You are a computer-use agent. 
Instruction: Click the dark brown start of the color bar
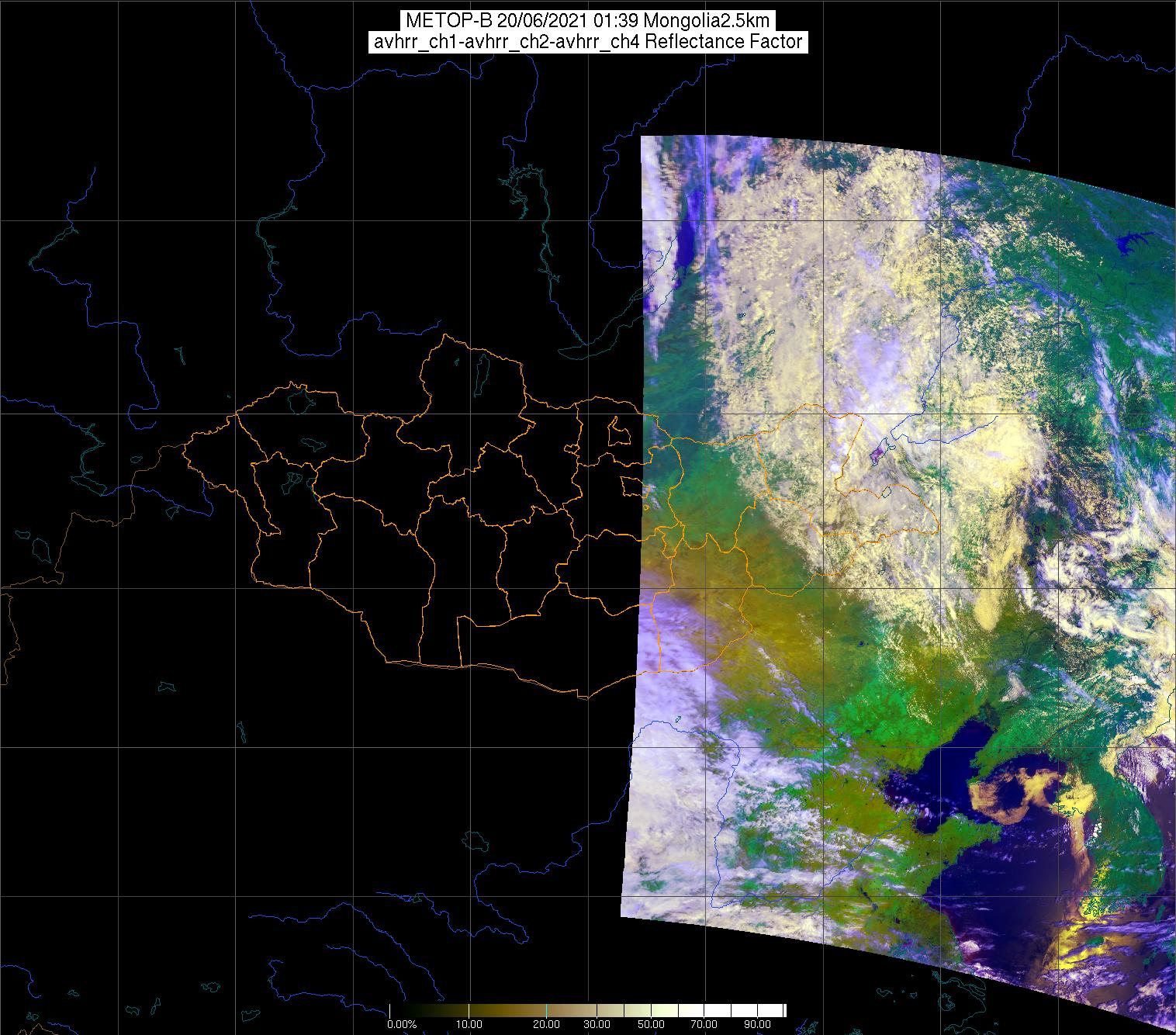click(394, 1010)
